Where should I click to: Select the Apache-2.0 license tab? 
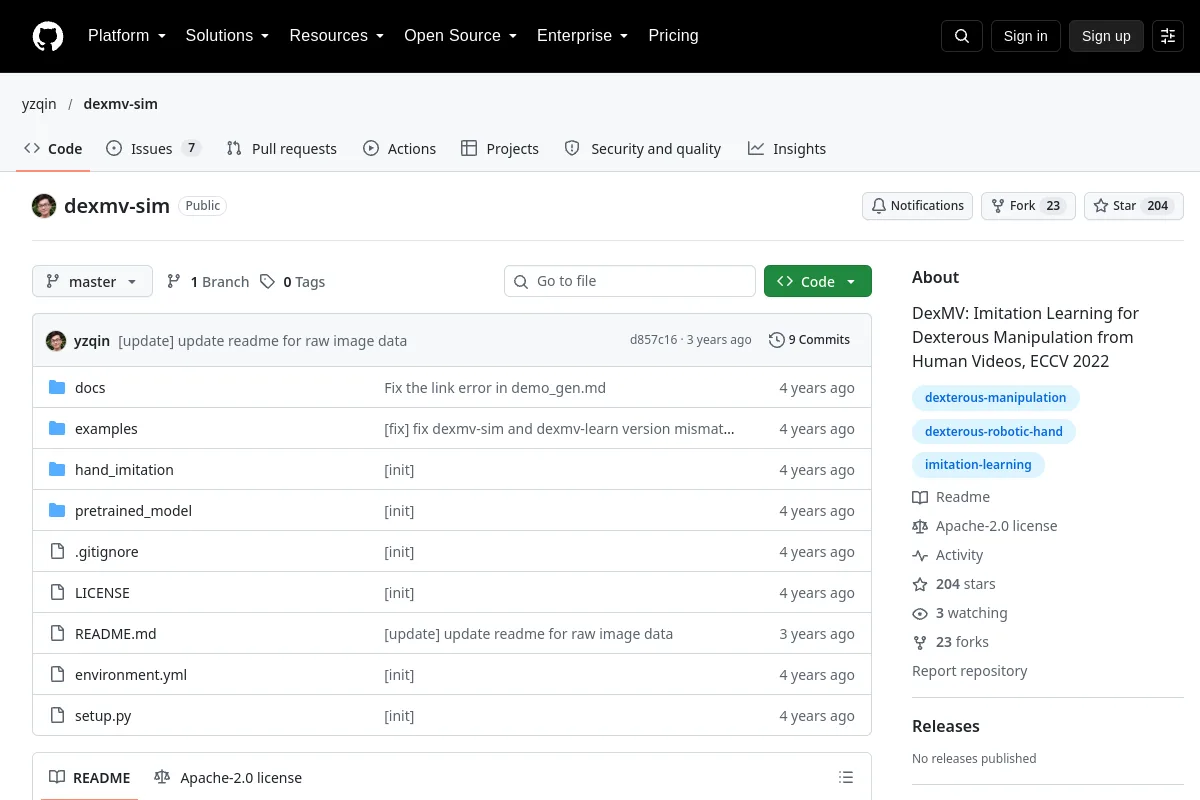(228, 778)
